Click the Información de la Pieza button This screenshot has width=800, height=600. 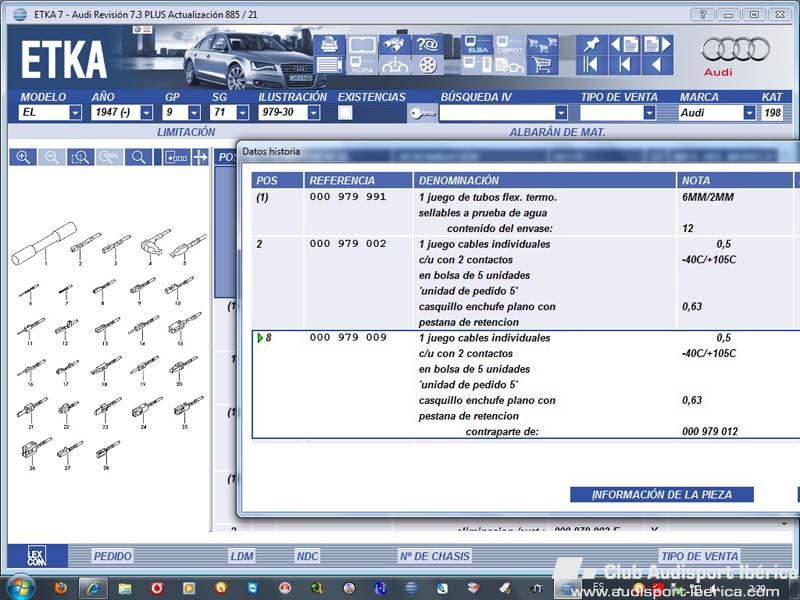pyautogui.click(x=662, y=494)
